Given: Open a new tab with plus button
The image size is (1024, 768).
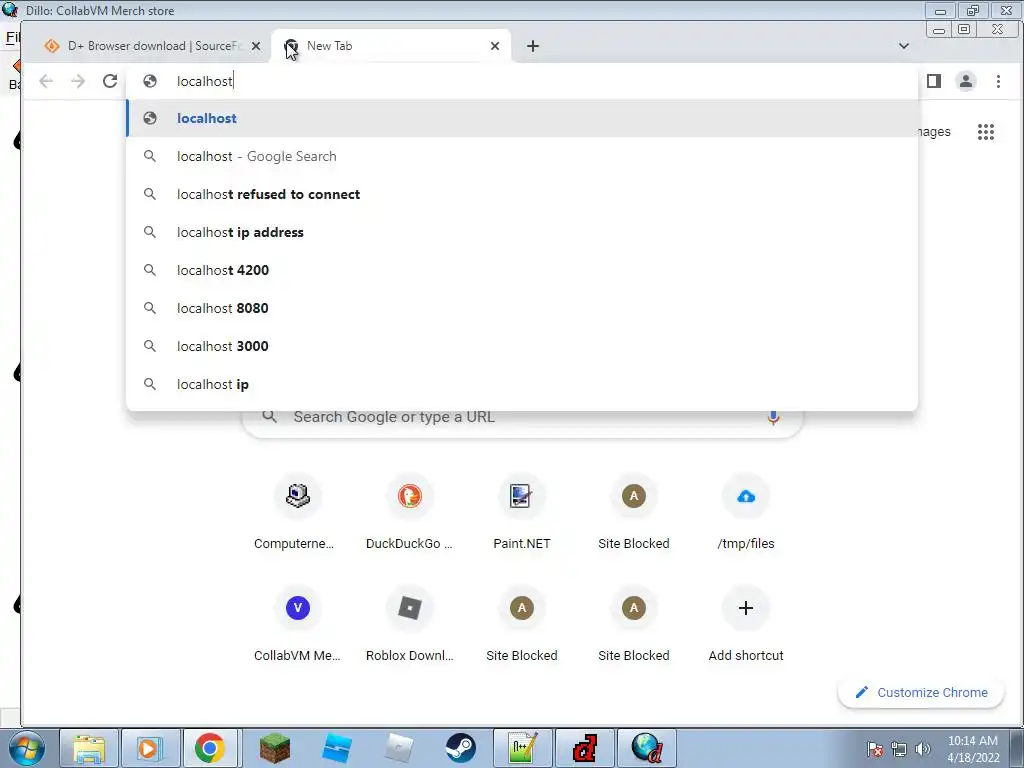Looking at the screenshot, I should pos(533,46).
